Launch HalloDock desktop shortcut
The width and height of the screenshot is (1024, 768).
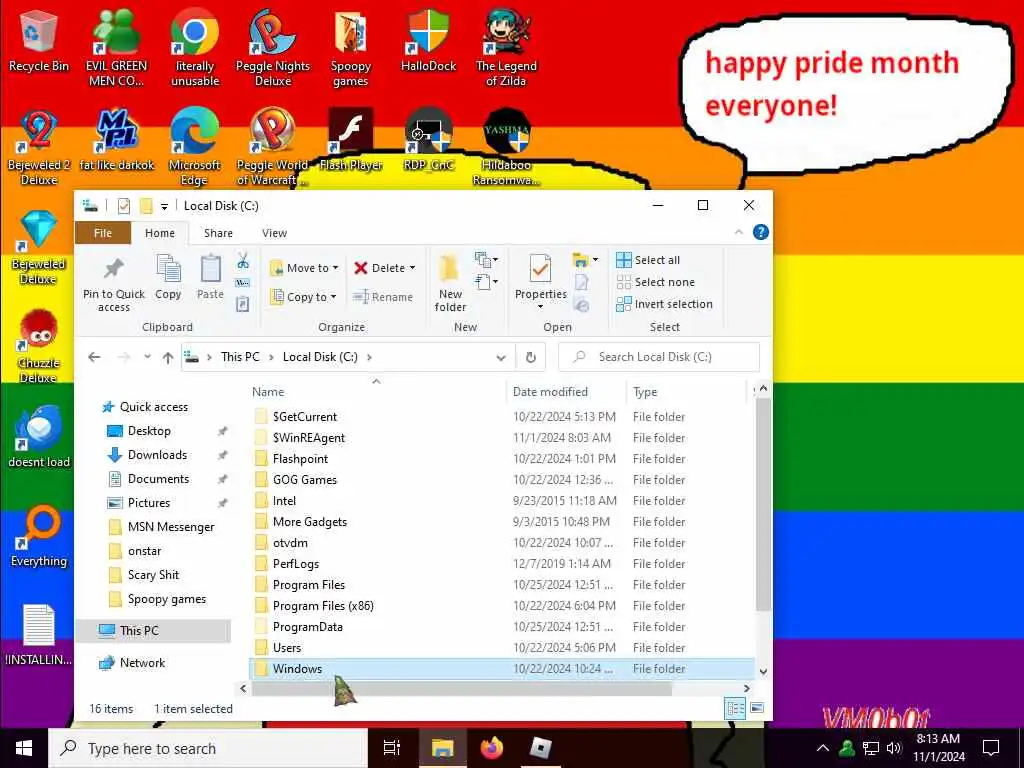tap(428, 42)
